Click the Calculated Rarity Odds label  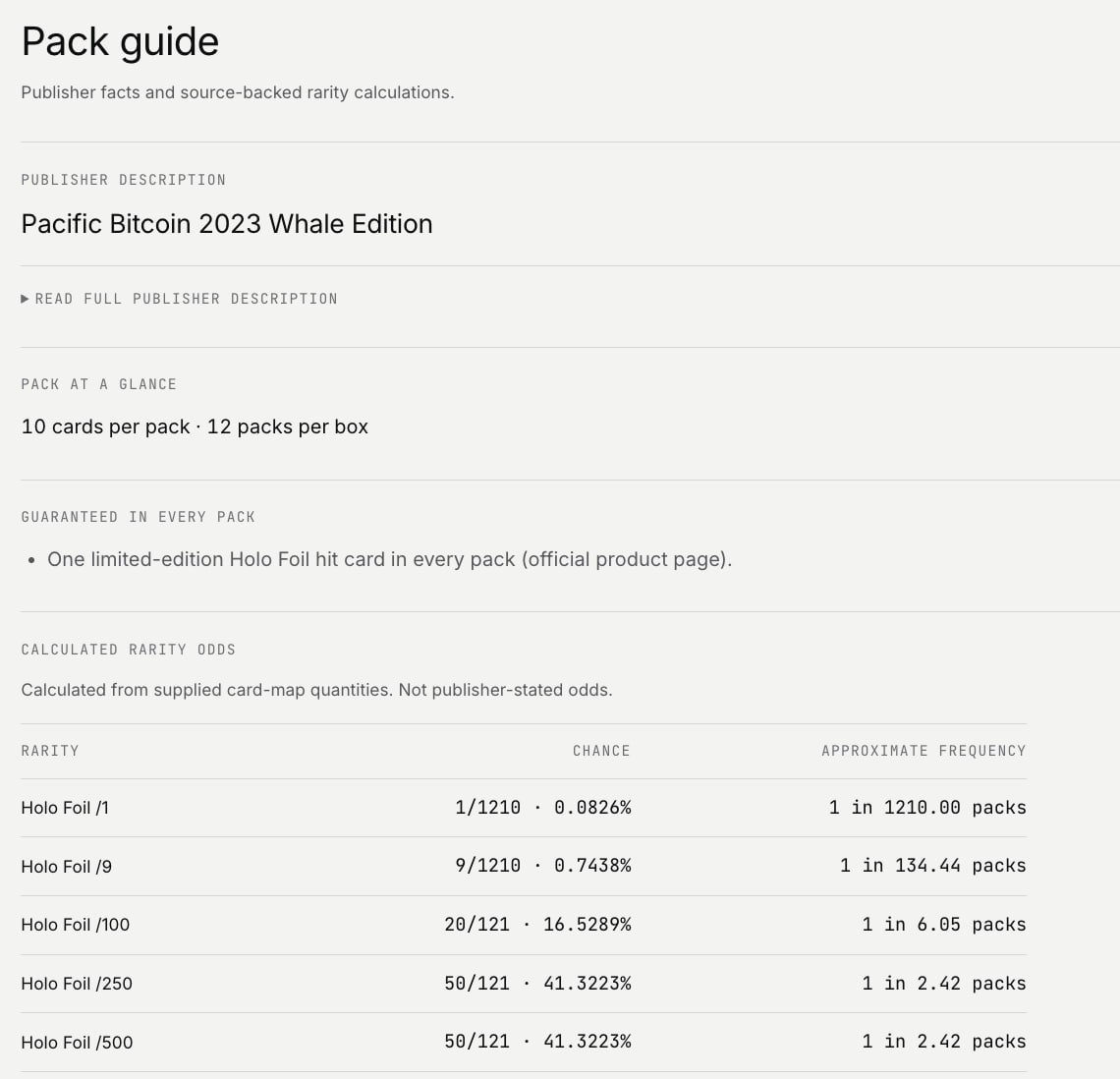pos(129,650)
